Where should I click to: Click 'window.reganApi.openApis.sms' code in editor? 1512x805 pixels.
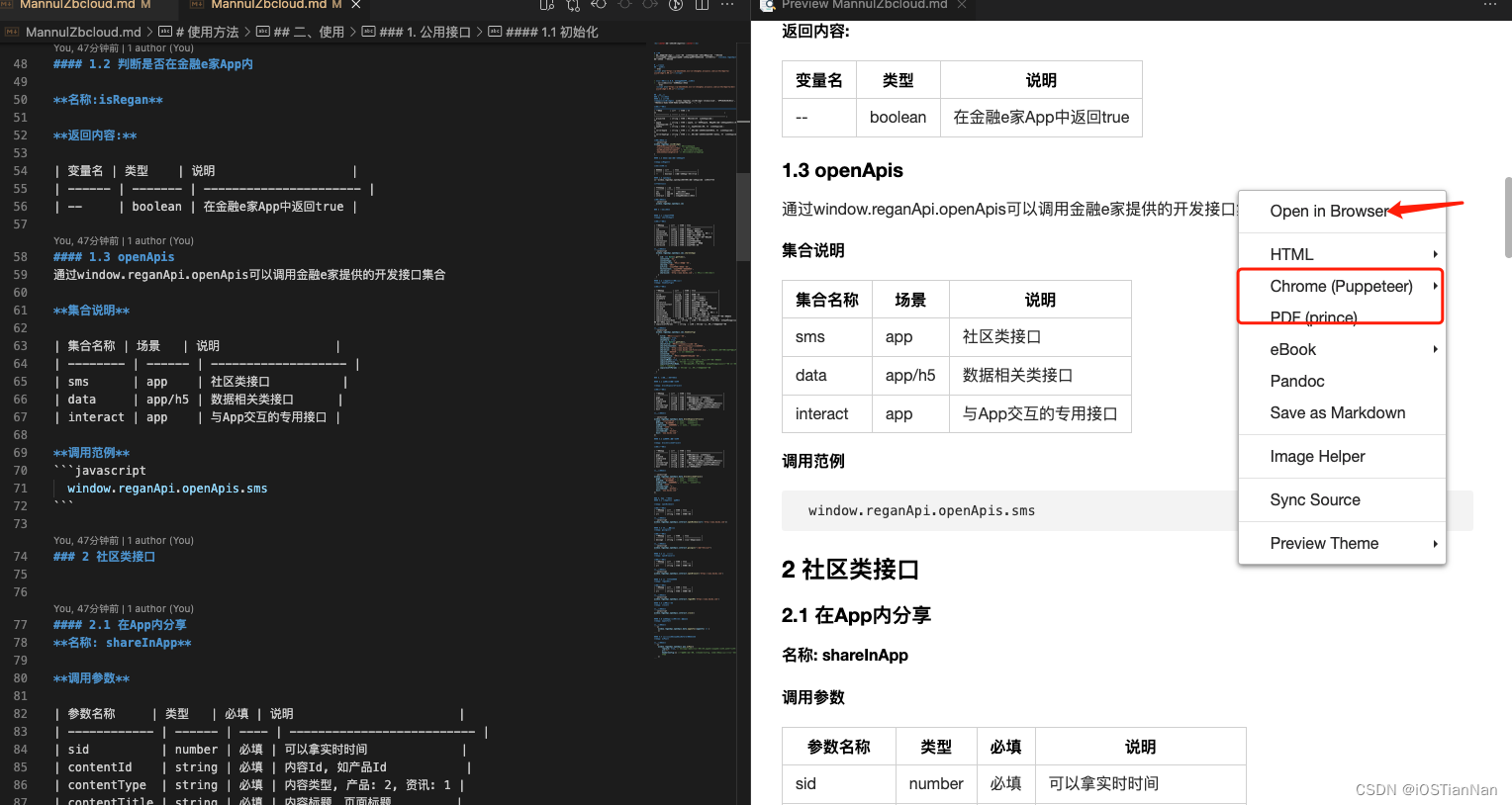[167, 489]
